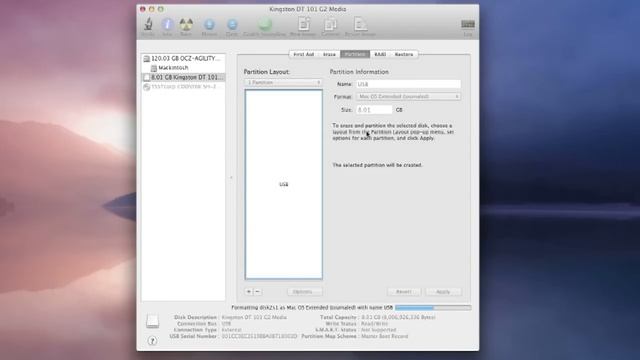Image resolution: width=640 pixels, height=360 pixels.
Task: Click the Convert toolbar icon
Action: 330,24
